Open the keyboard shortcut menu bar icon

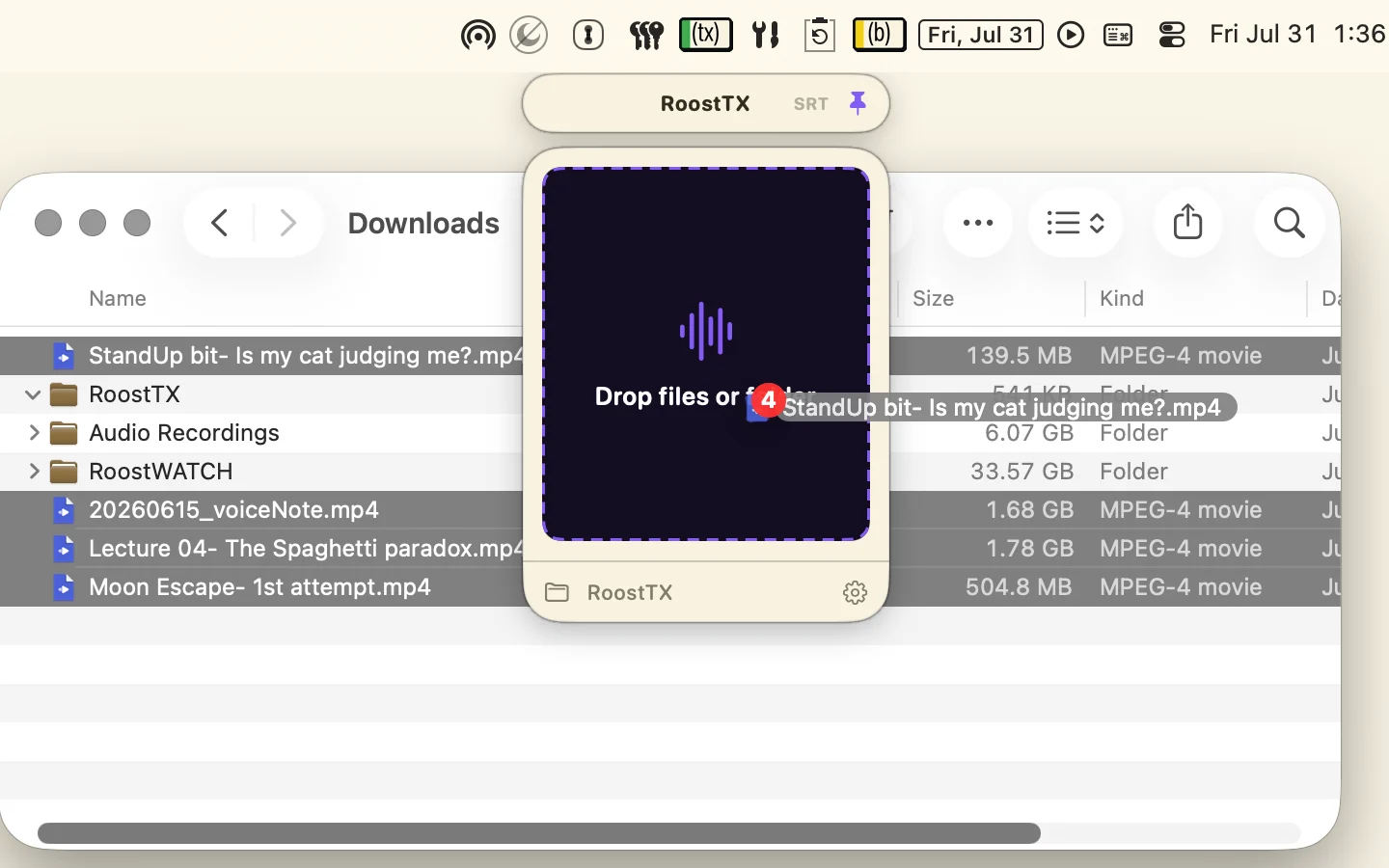(1118, 36)
